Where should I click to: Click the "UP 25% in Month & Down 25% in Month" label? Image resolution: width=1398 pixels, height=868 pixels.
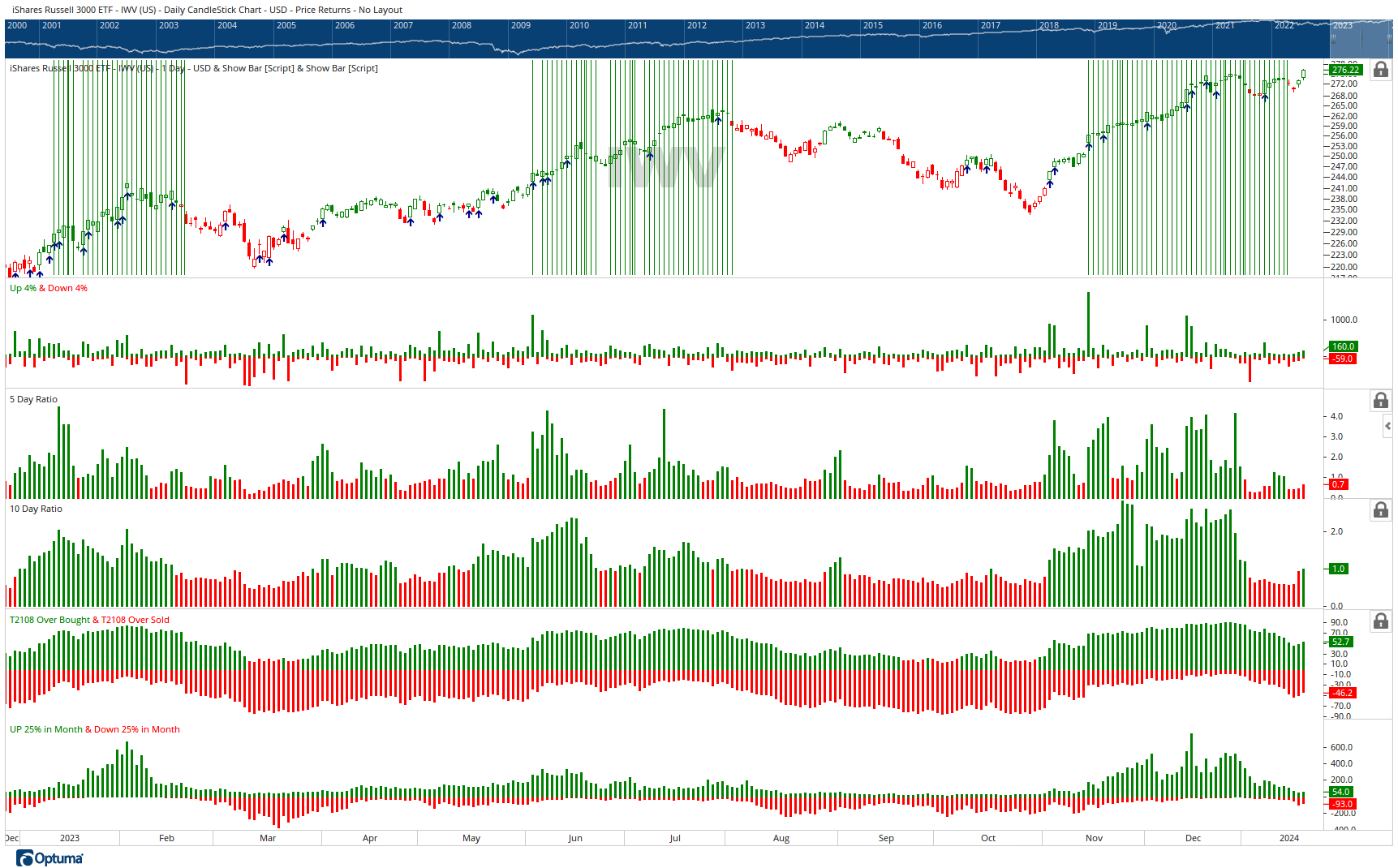(x=94, y=729)
